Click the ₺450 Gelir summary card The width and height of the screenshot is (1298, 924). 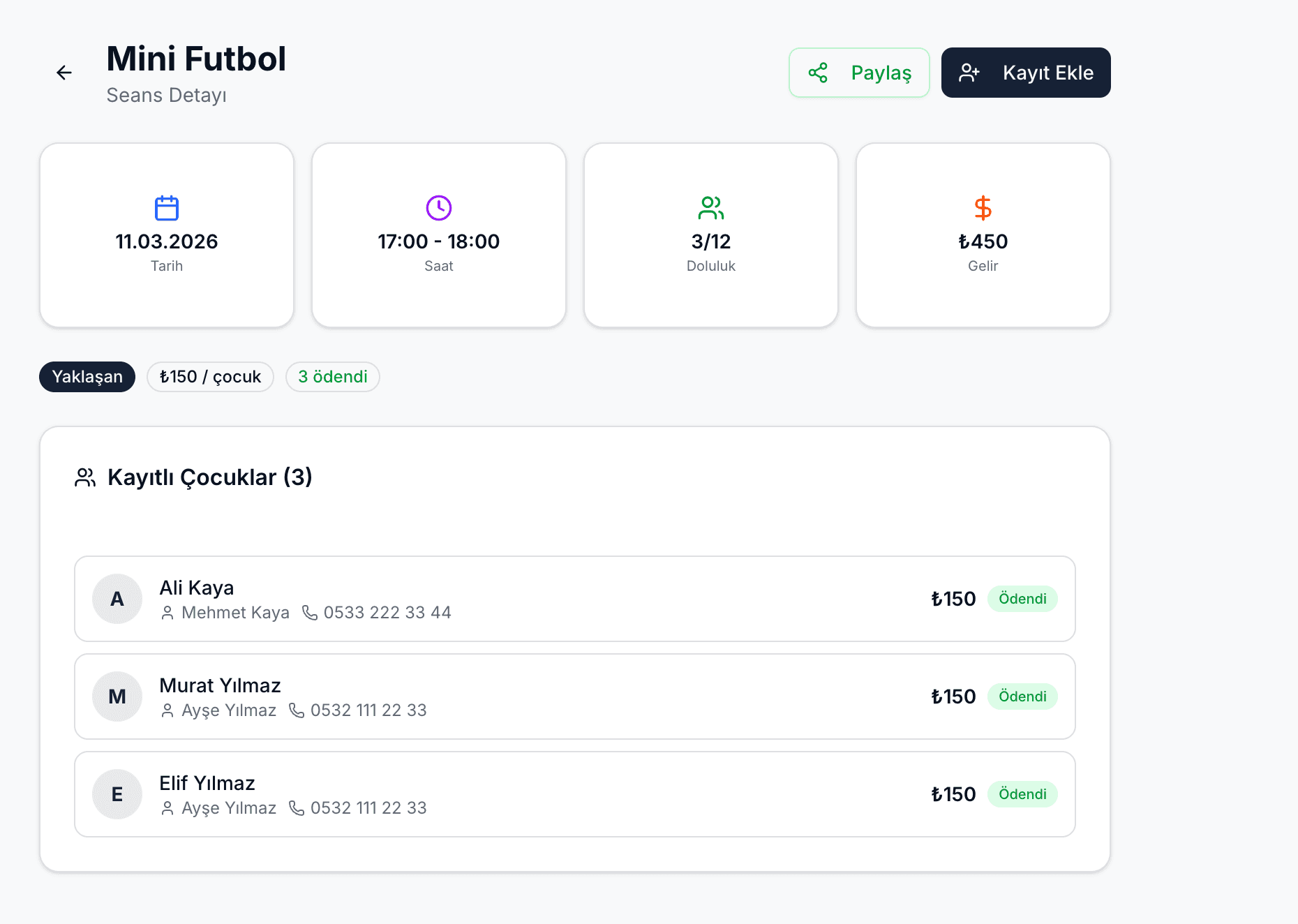click(983, 235)
